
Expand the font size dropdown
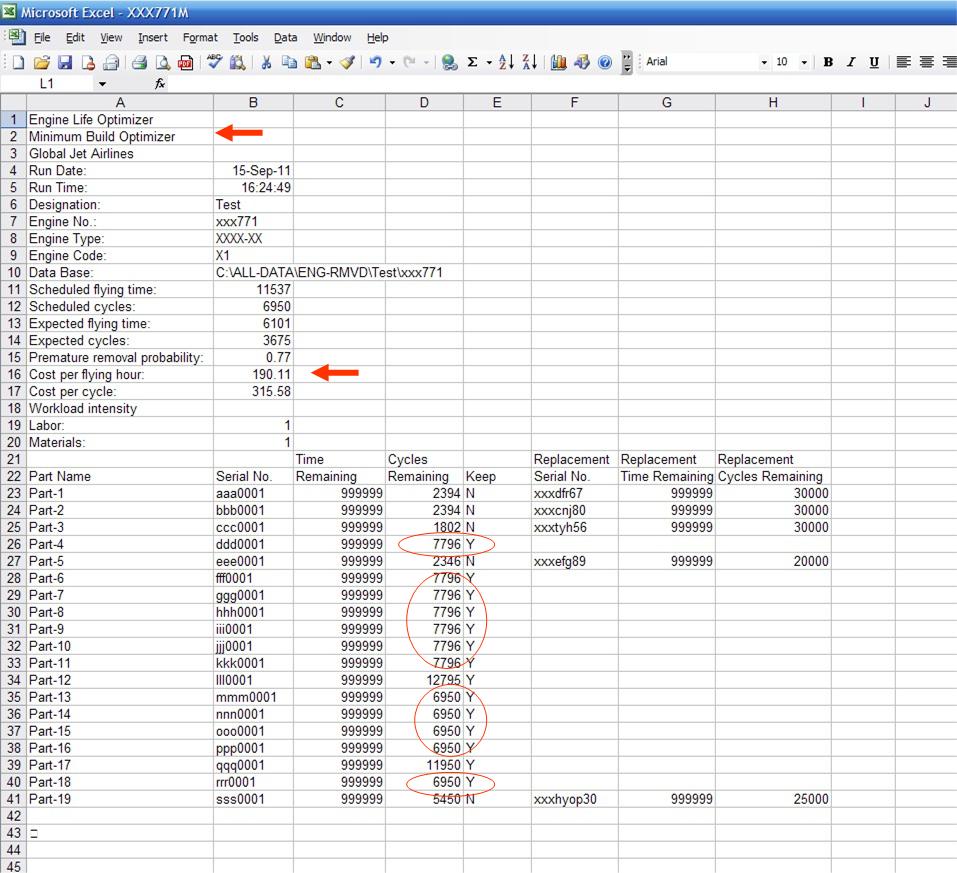[806, 62]
